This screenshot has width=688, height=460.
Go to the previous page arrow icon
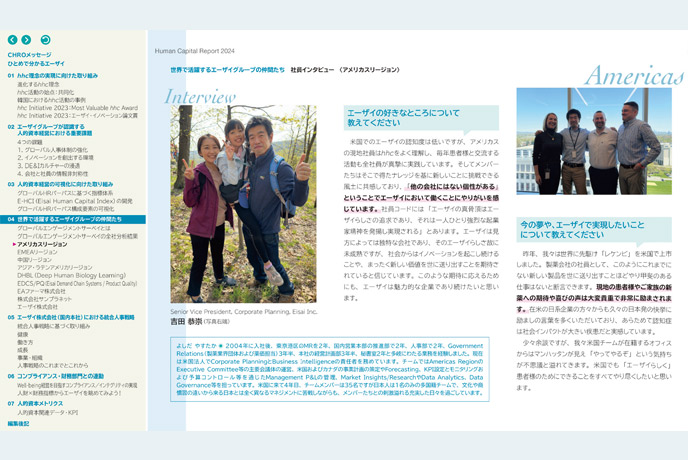12,40
